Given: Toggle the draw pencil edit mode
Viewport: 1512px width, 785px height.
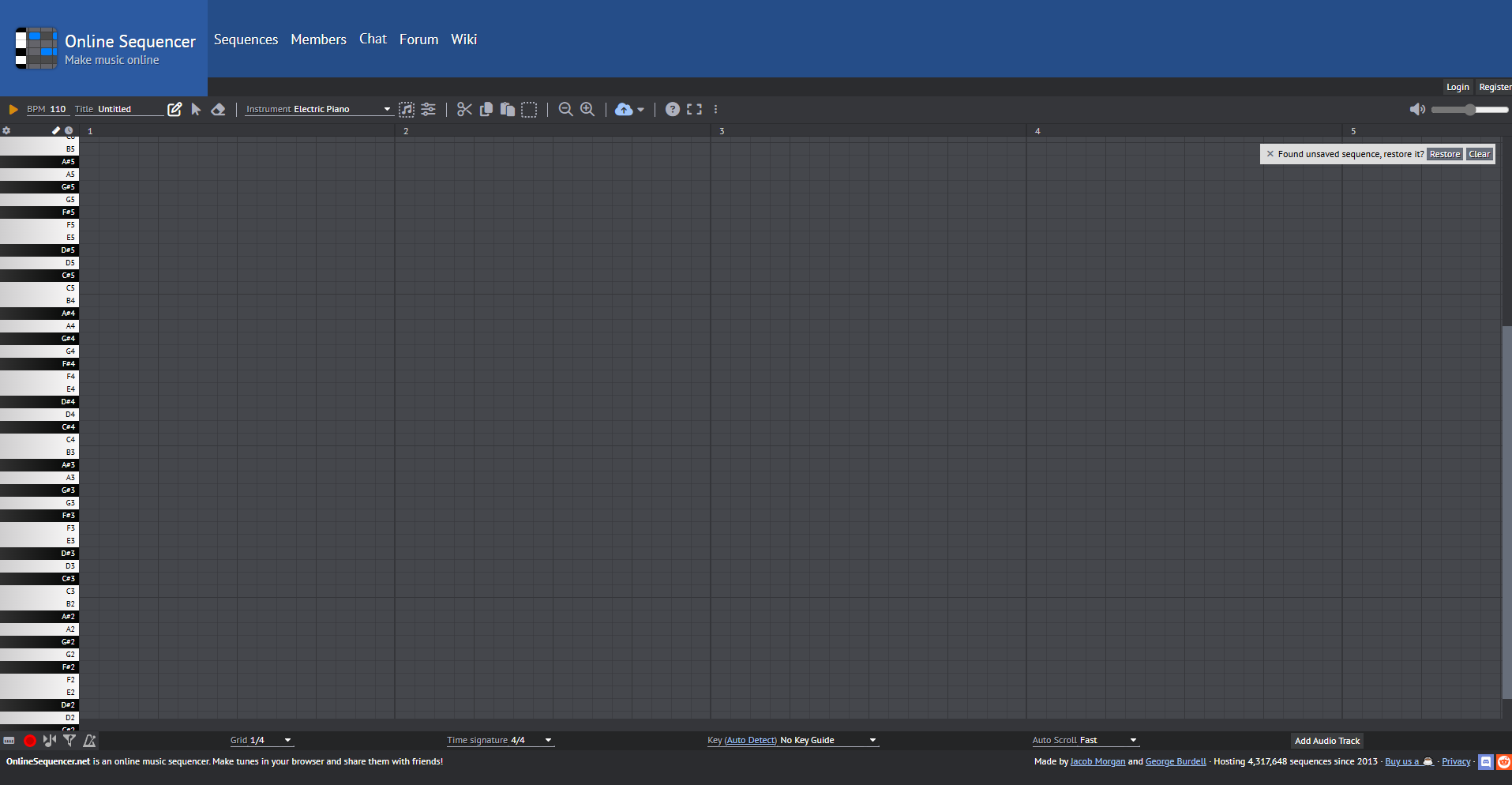Looking at the screenshot, I should coord(174,110).
